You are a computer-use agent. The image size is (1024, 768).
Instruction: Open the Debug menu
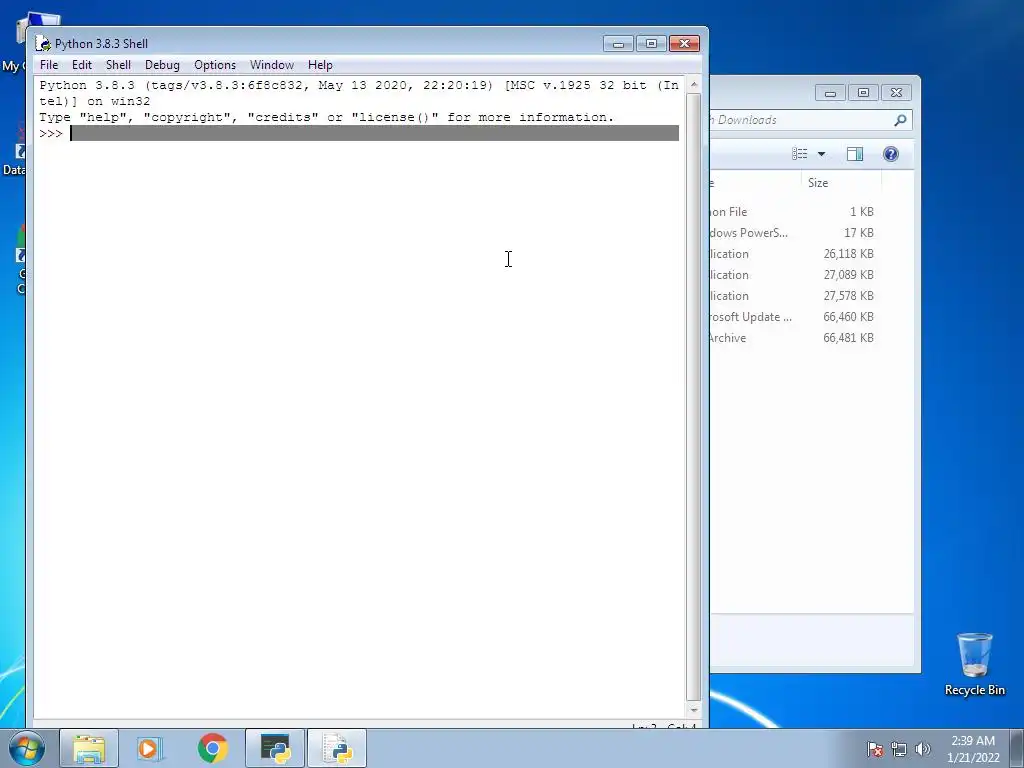[x=162, y=65]
